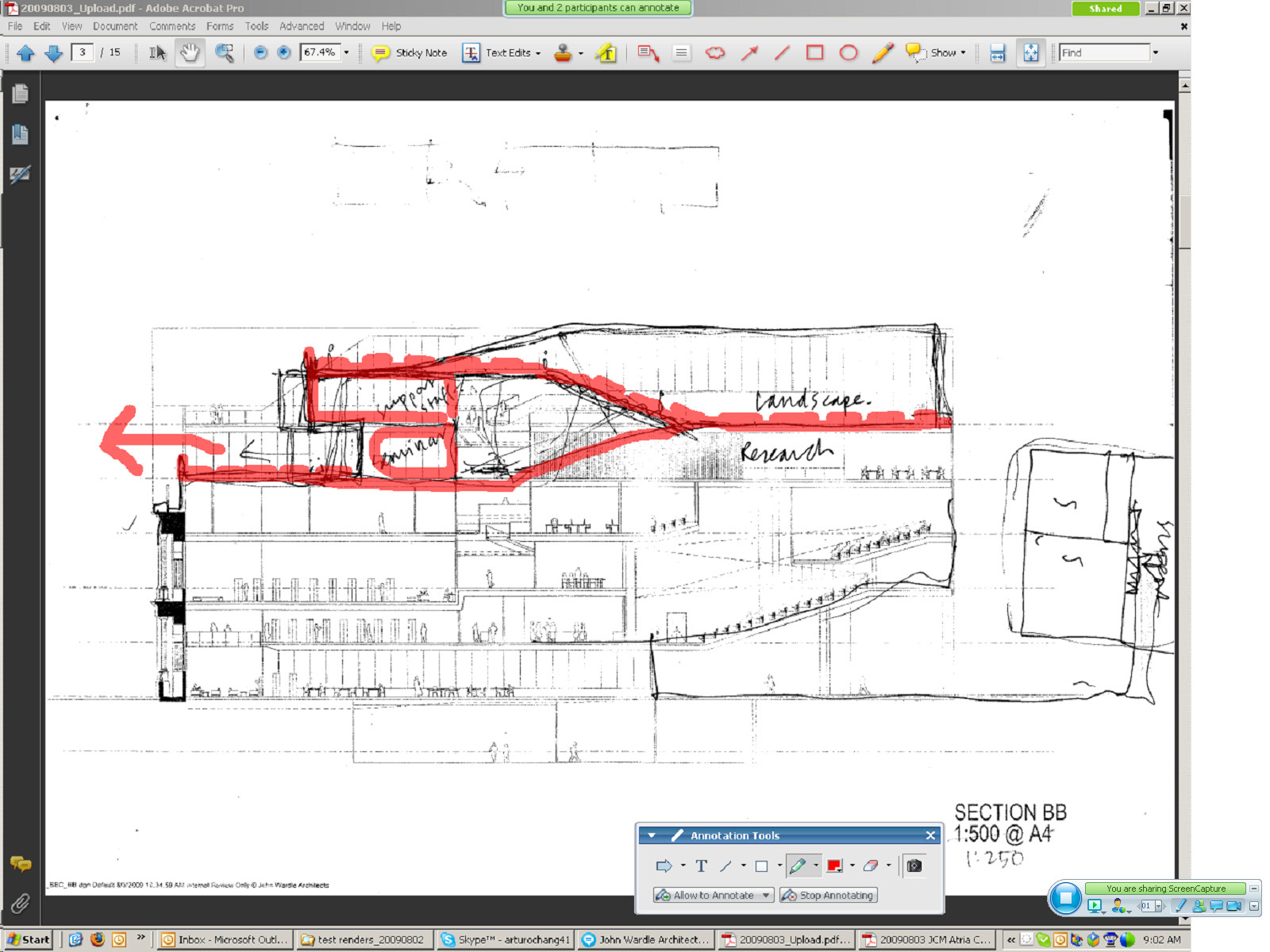Open the File menu
The height and width of the screenshot is (952, 1270).
pos(15,26)
